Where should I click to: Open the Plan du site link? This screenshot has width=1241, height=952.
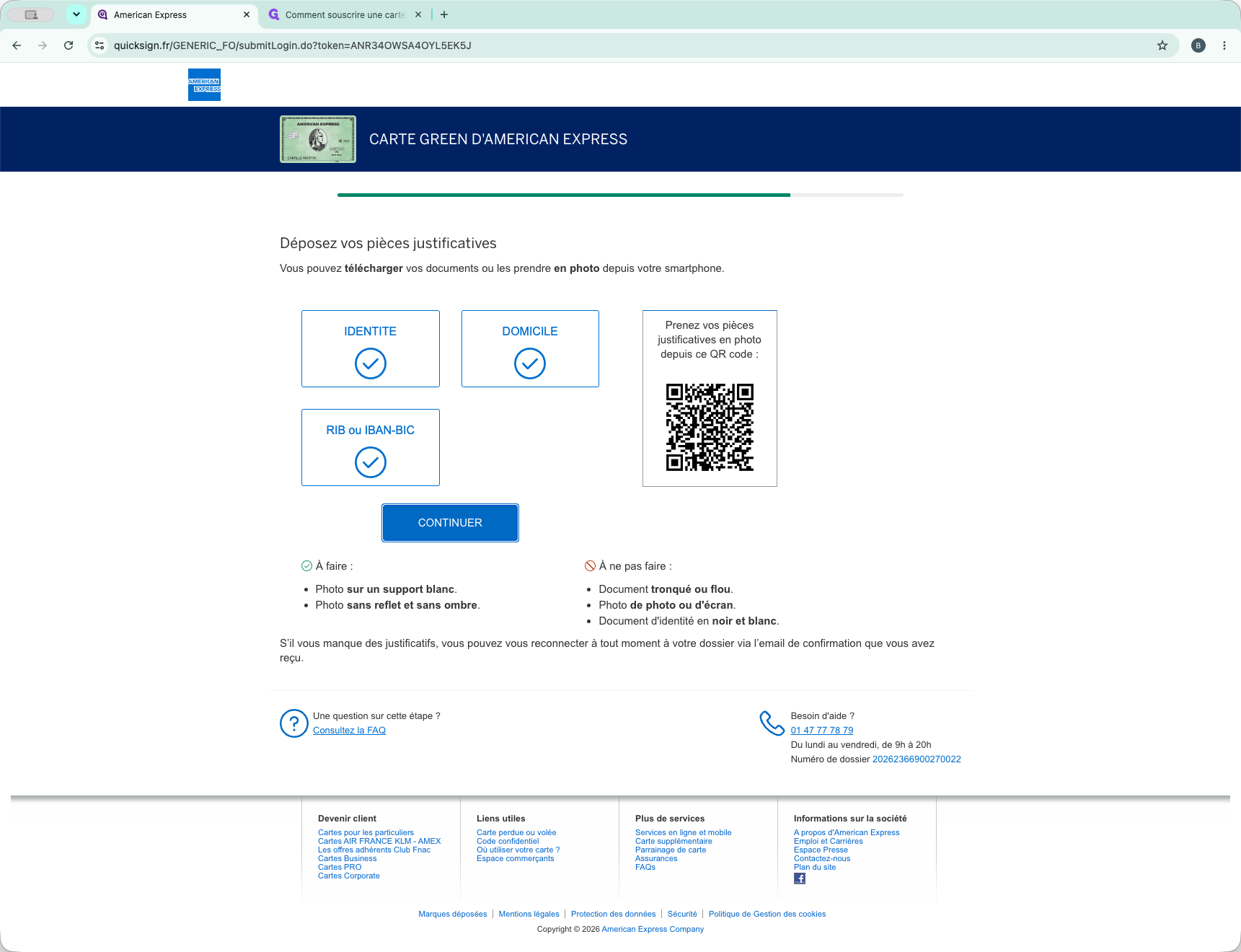click(815, 867)
